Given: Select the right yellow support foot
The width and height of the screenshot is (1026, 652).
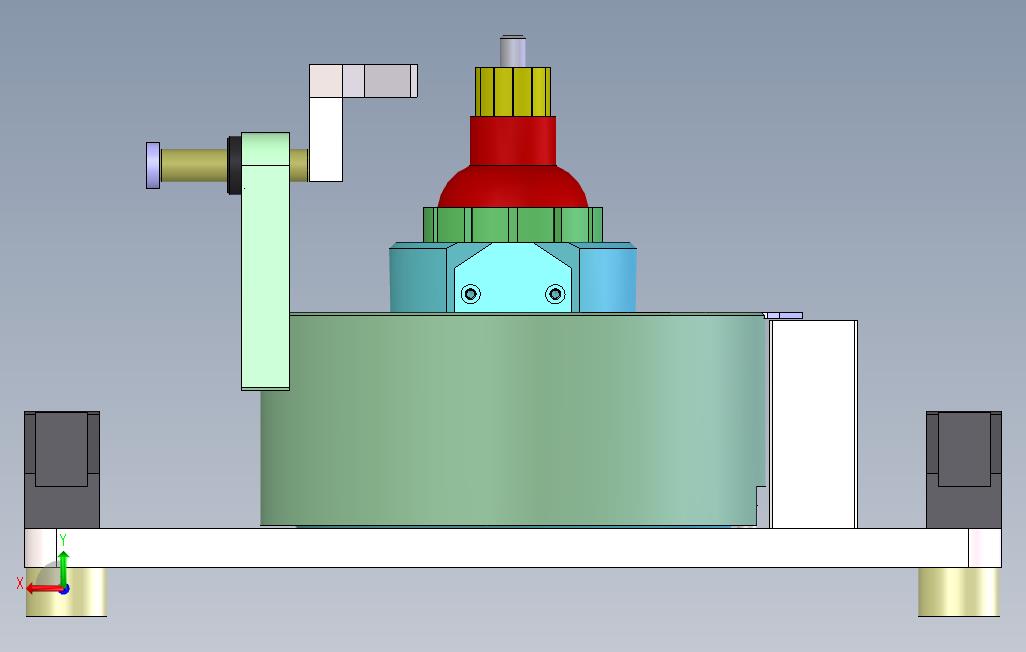Looking at the screenshot, I should coord(959,592).
